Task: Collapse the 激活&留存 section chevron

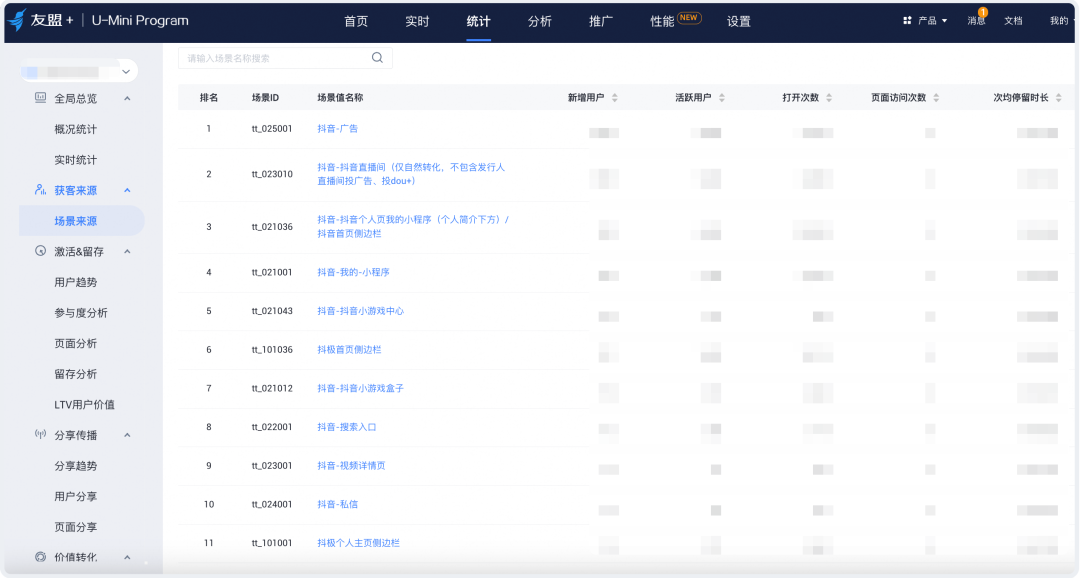Action: pyautogui.click(x=127, y=251)
